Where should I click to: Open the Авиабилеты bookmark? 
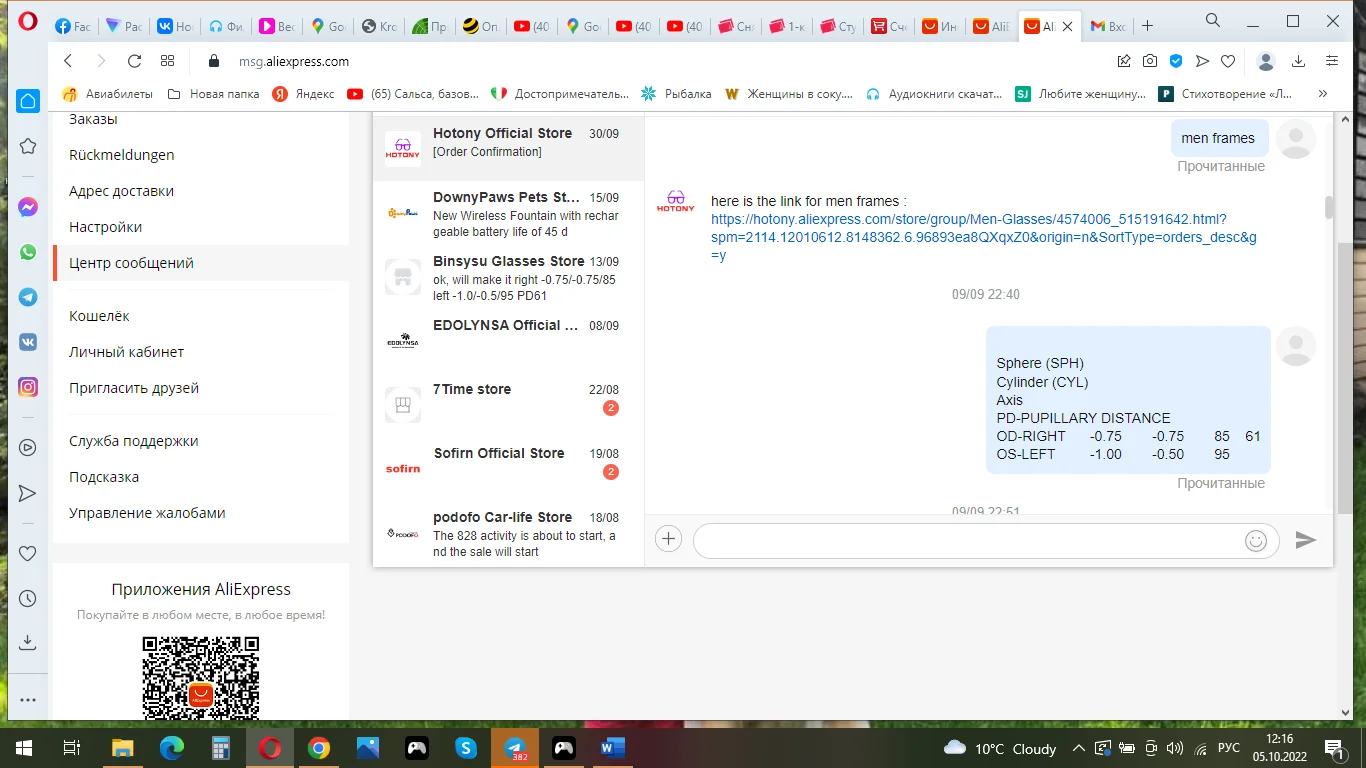[108, 94]
